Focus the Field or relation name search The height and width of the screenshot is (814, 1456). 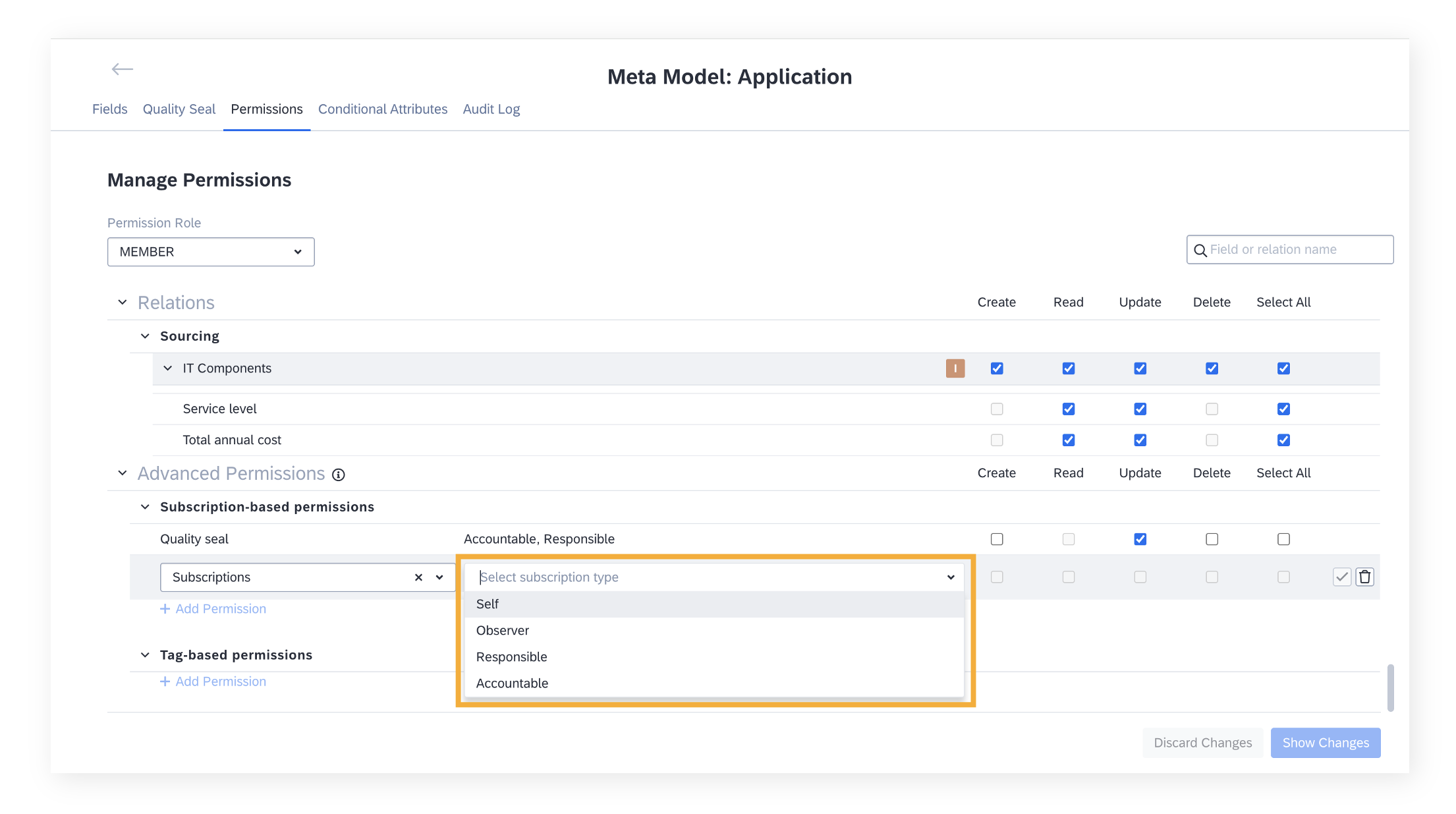1290,250
